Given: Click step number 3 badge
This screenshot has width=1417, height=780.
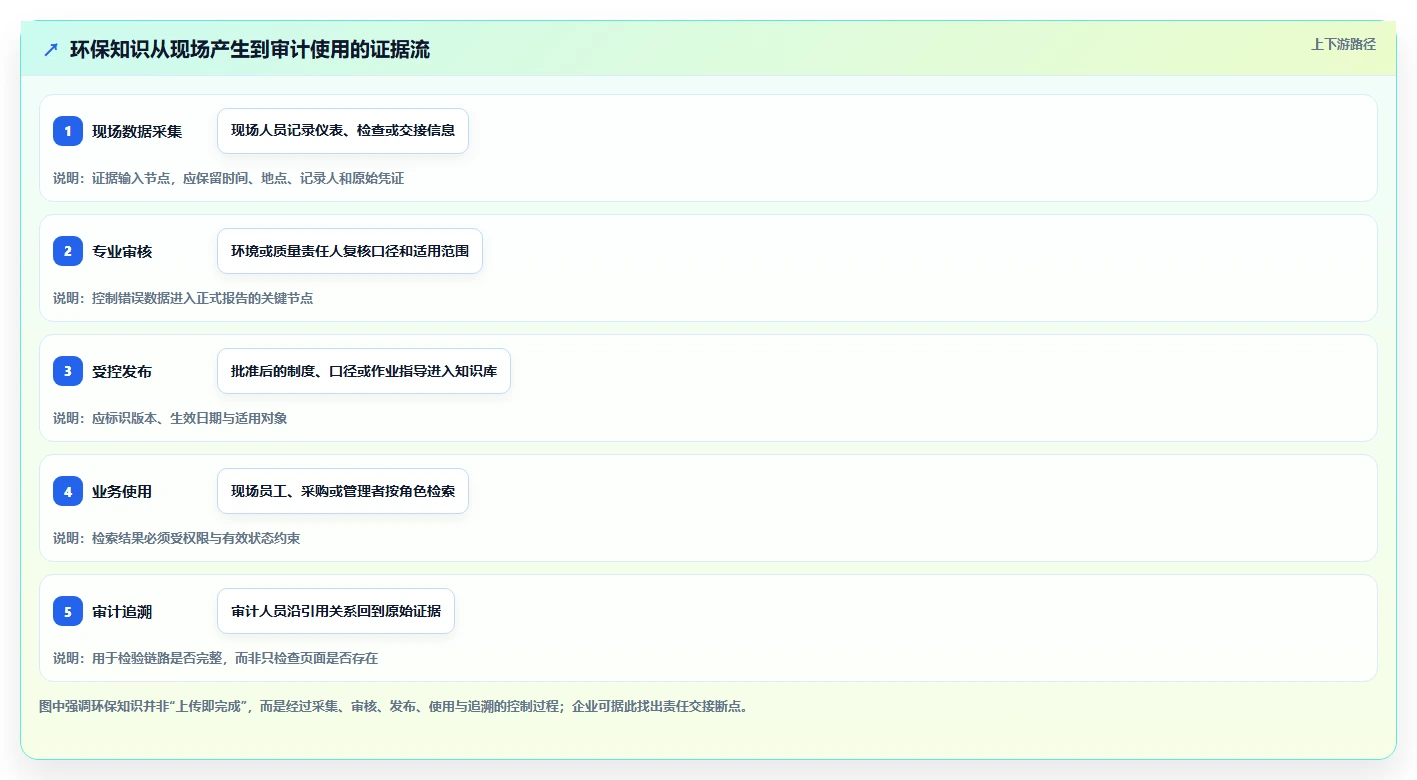Looking at the screenshot, I should click(x=68, y=371).
